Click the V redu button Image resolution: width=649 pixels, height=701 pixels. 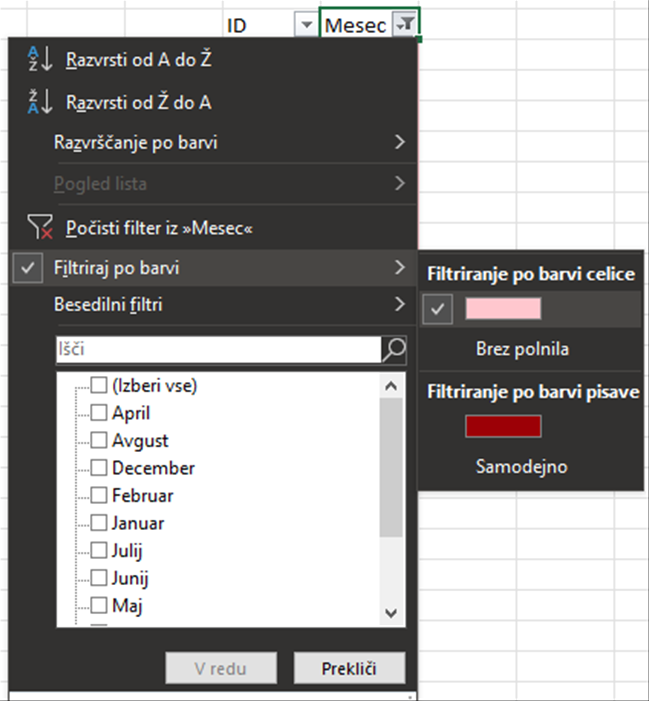point(221,668)
